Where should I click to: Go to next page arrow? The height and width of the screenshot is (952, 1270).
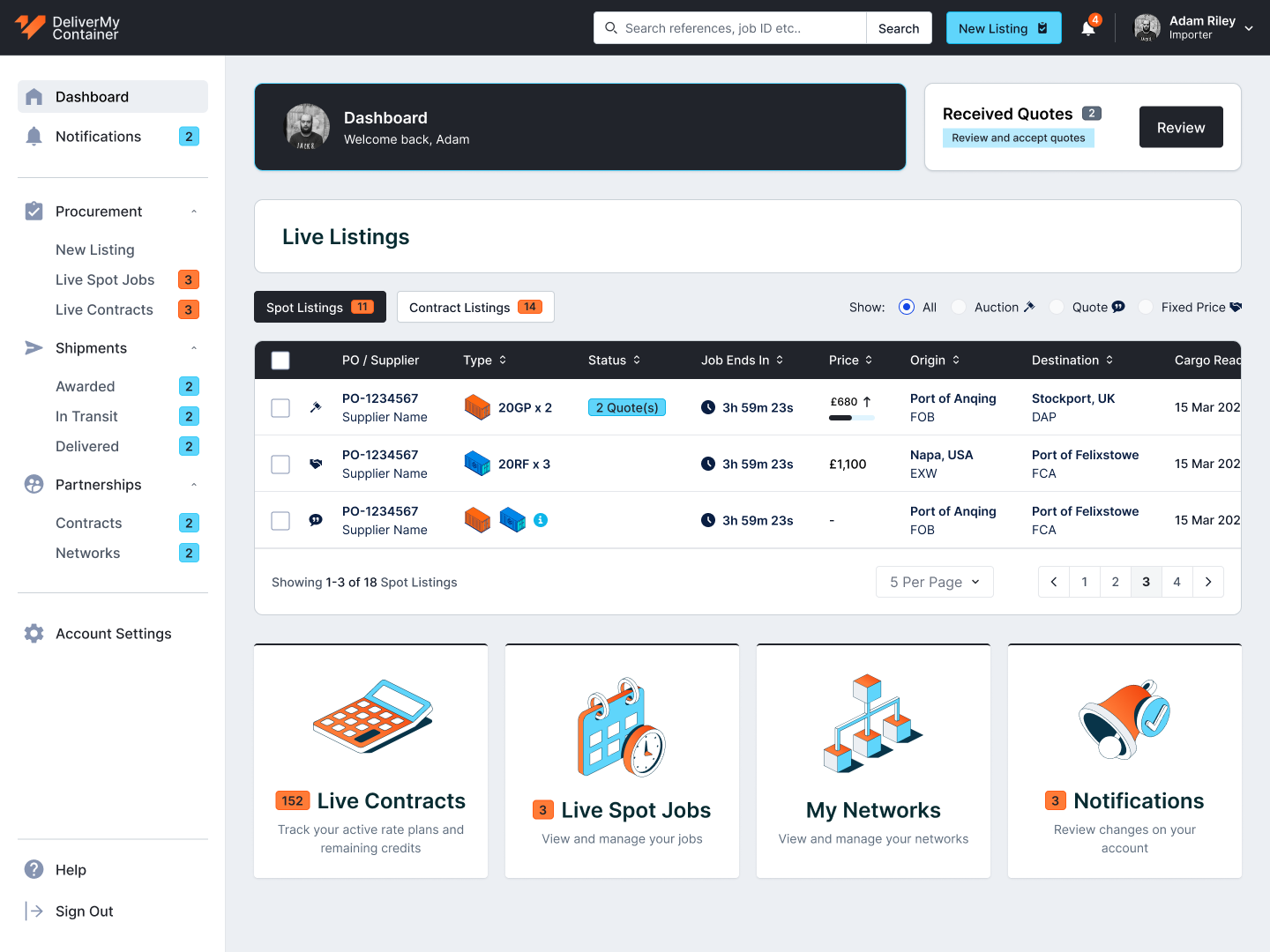coord(1208,582)
